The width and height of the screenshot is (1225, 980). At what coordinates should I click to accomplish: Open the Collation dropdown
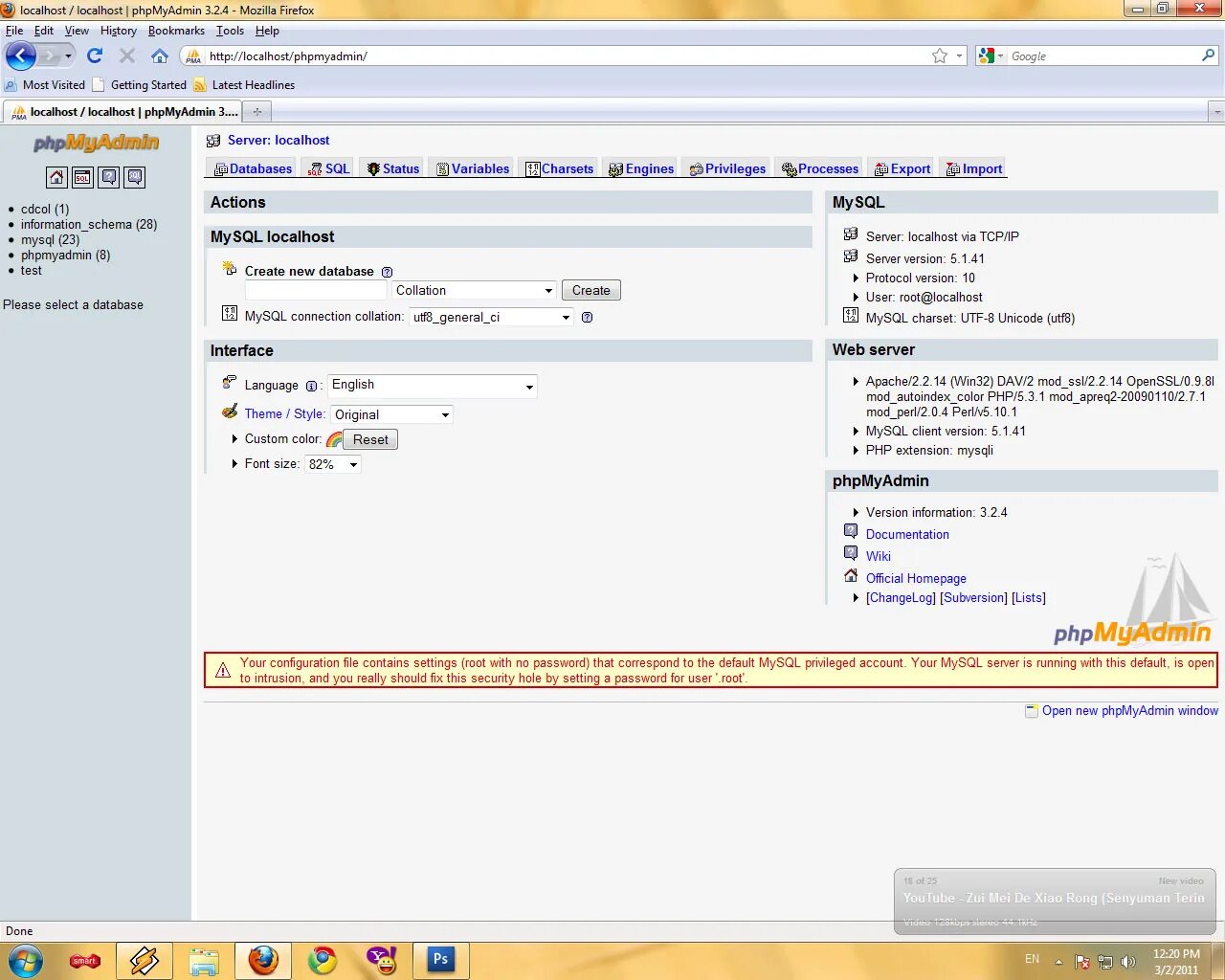pyautogui.click(x=474, y=290)
